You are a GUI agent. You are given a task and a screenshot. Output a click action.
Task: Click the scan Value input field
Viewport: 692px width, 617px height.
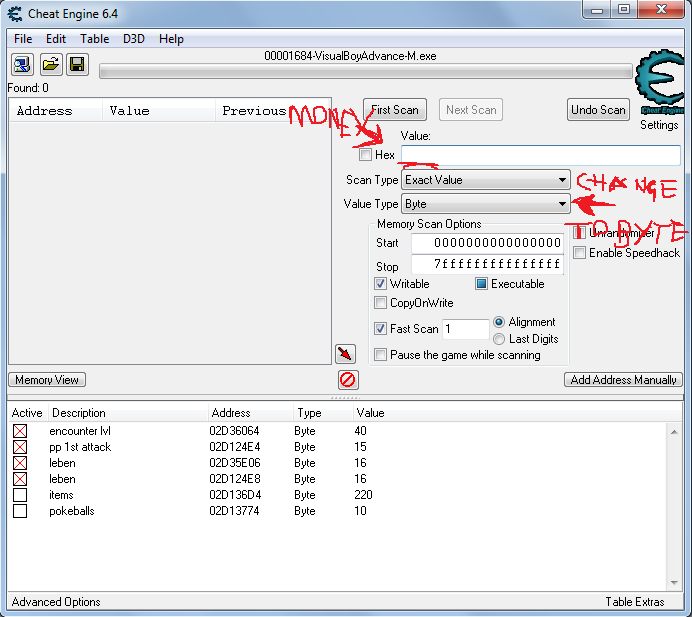pos(541,155)
